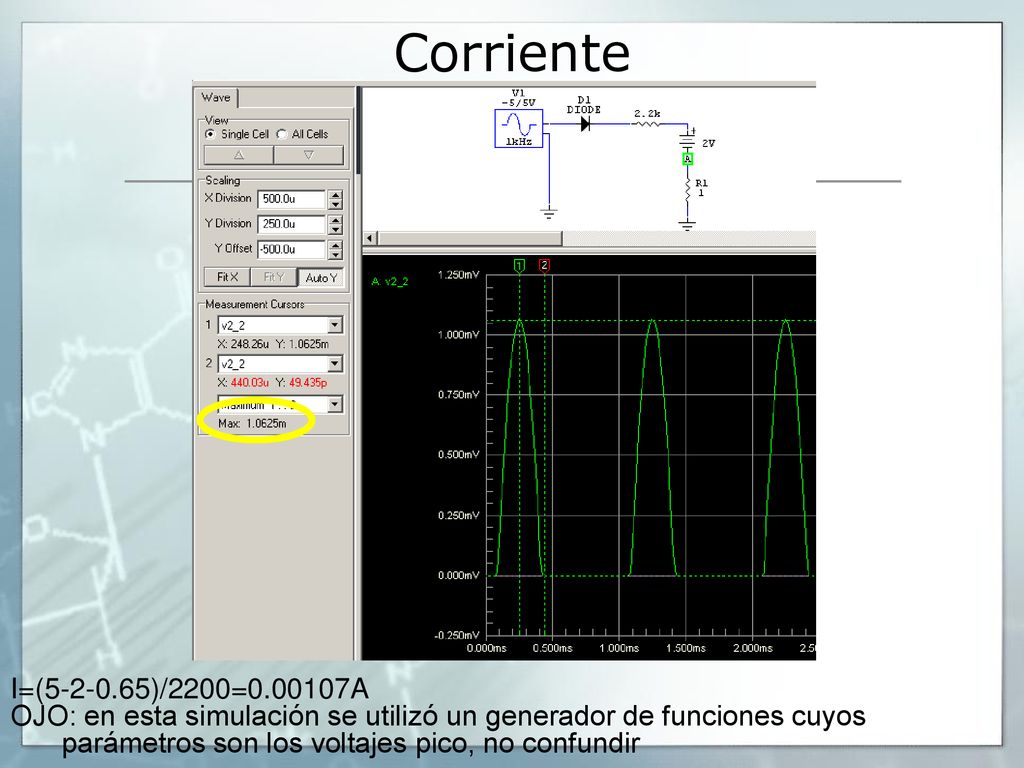This screenshot has width=1024, height=768.
Task: Click the '1.000ms' time axis label
Action: click(x=619, y=648)
